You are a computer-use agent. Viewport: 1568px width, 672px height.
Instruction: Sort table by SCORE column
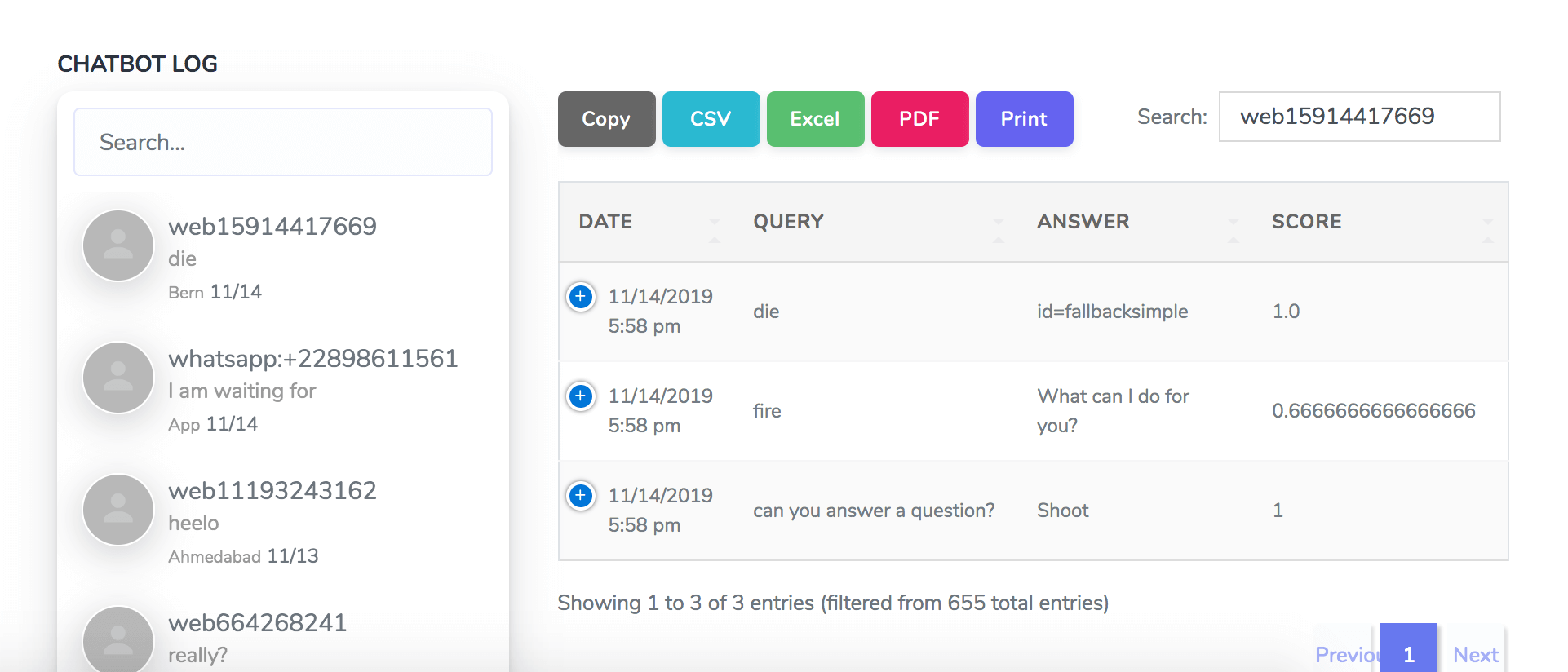pos(1380,222)
